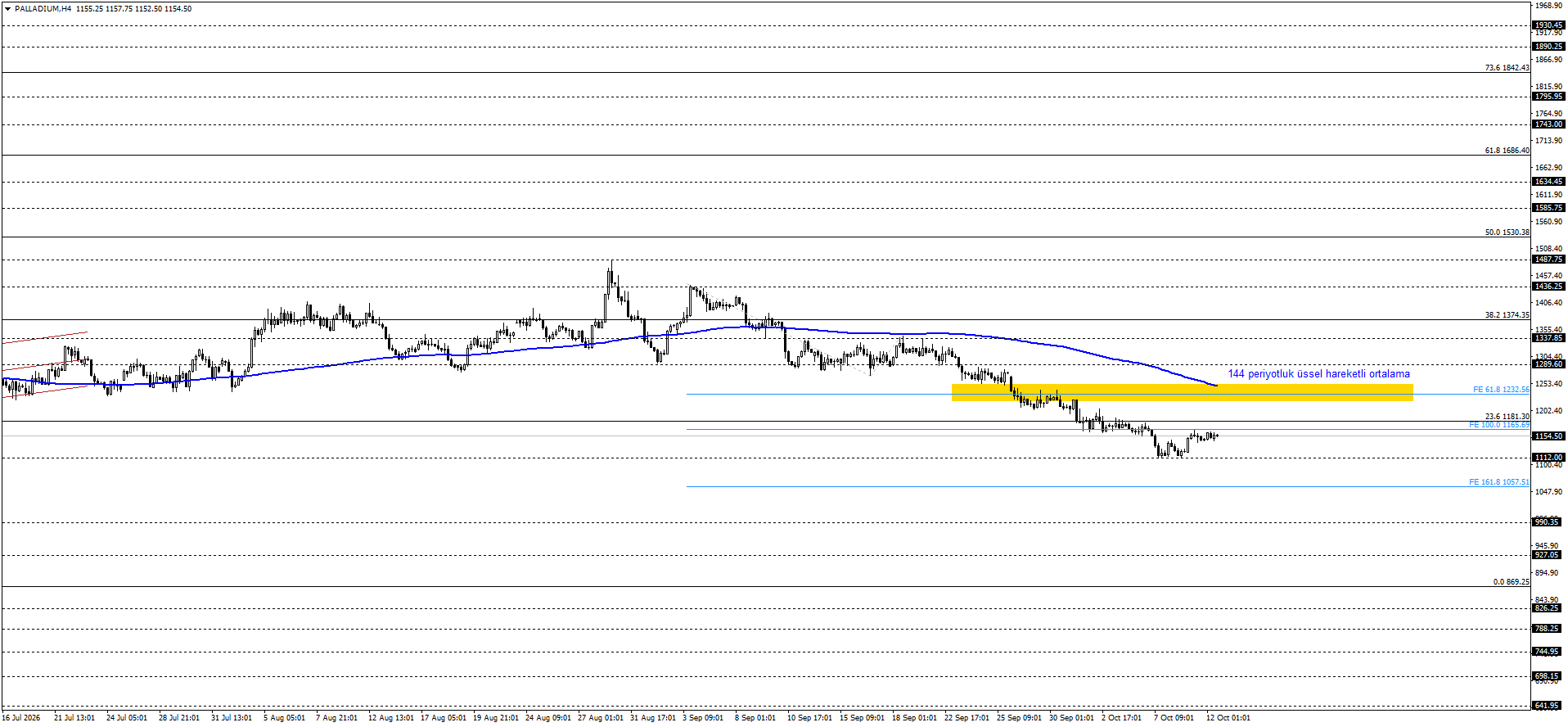Click the 927.05 price level tag
1568x727 pixels.
click(x=1548, y=555)
